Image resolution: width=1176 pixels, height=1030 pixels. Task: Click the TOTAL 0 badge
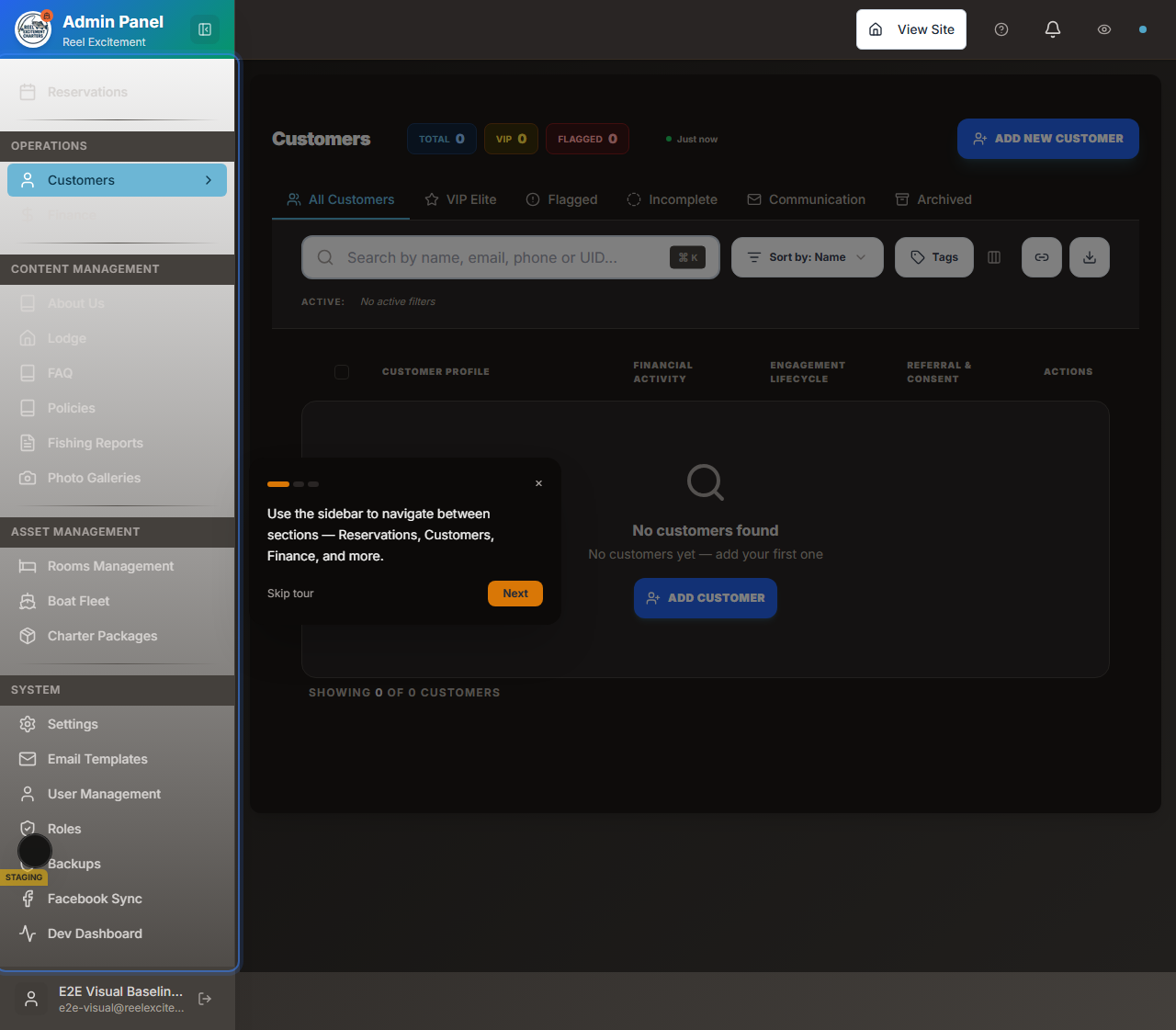point(442,139)
